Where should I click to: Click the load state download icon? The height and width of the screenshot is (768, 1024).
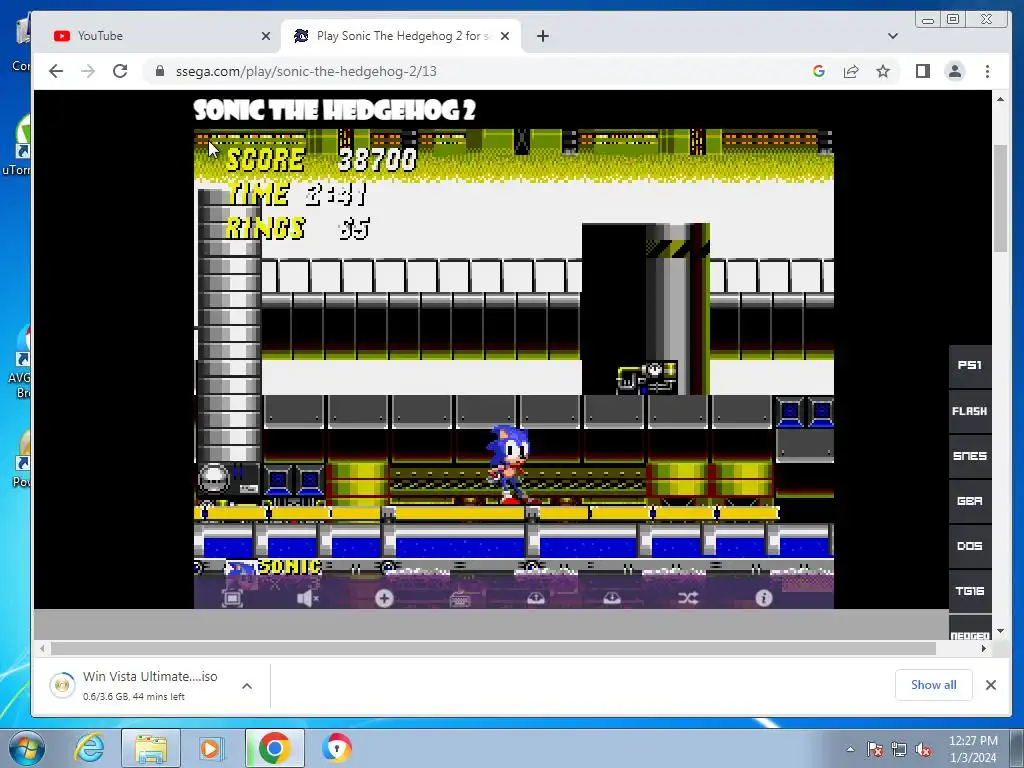[x=611, y=598]
